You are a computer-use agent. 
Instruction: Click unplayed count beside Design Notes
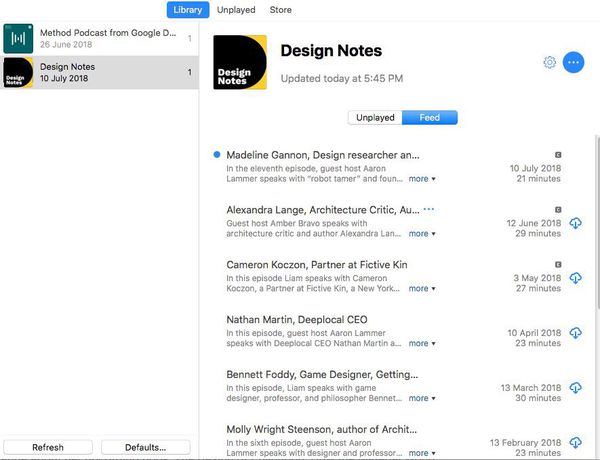tap(189, 72)
